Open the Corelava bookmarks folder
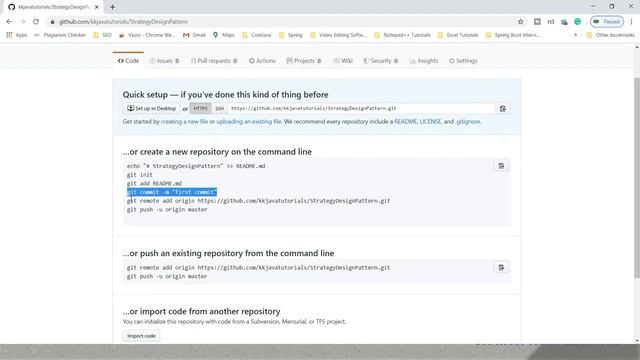 point(257,35)
